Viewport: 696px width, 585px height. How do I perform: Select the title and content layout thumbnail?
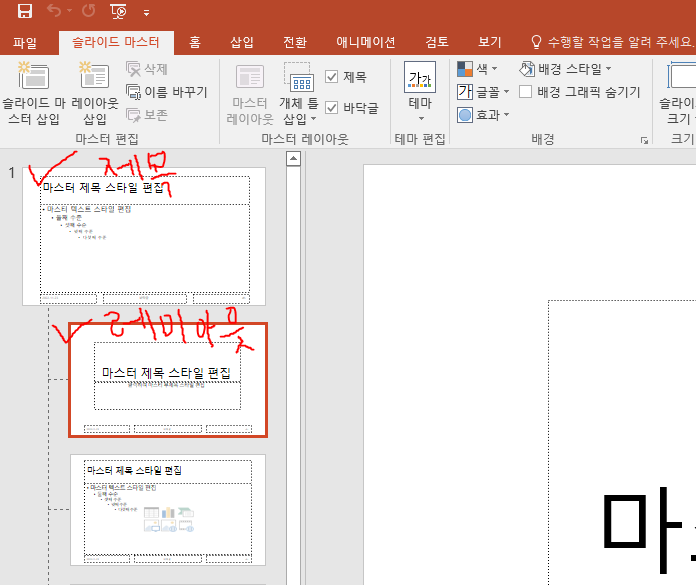pyautogui.click(x=168, y=510)
